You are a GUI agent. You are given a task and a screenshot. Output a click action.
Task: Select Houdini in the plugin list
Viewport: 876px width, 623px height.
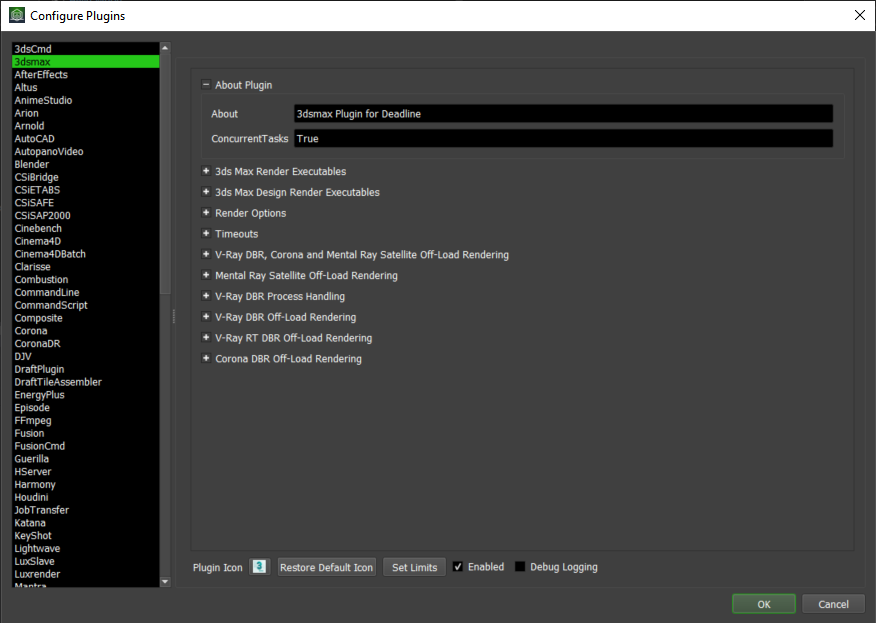click(x=85, y=497)
